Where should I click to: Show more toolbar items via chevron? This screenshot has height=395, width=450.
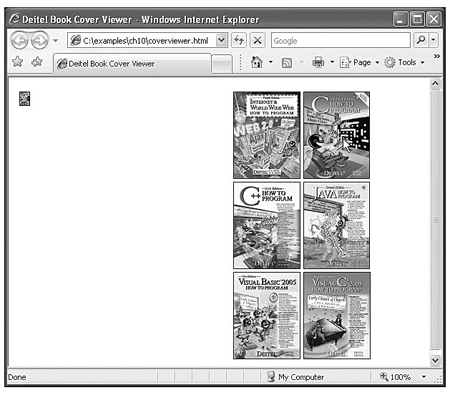point(437,56)
